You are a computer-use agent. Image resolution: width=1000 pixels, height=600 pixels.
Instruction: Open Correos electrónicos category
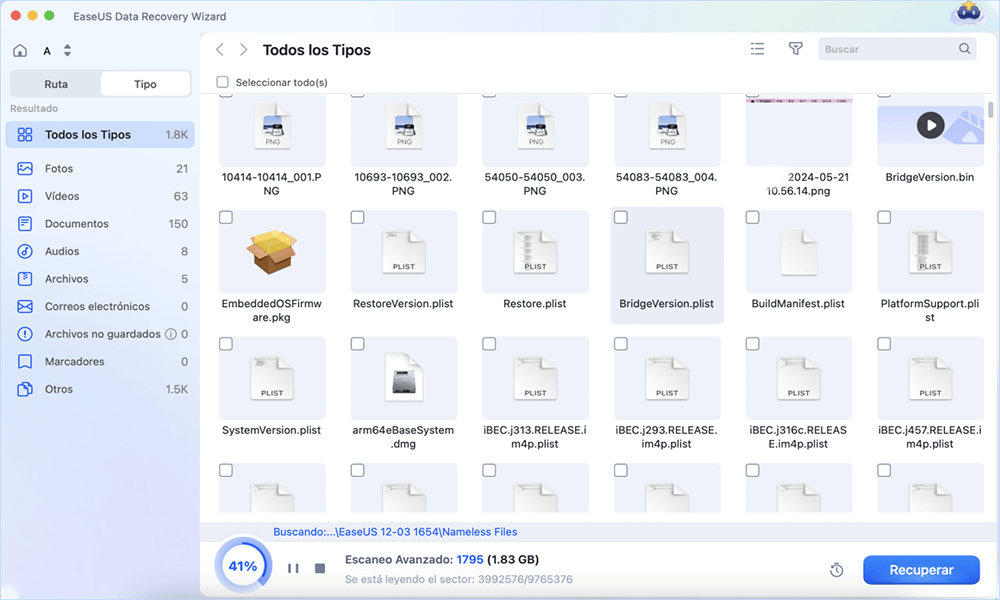[x=100, y=306]
